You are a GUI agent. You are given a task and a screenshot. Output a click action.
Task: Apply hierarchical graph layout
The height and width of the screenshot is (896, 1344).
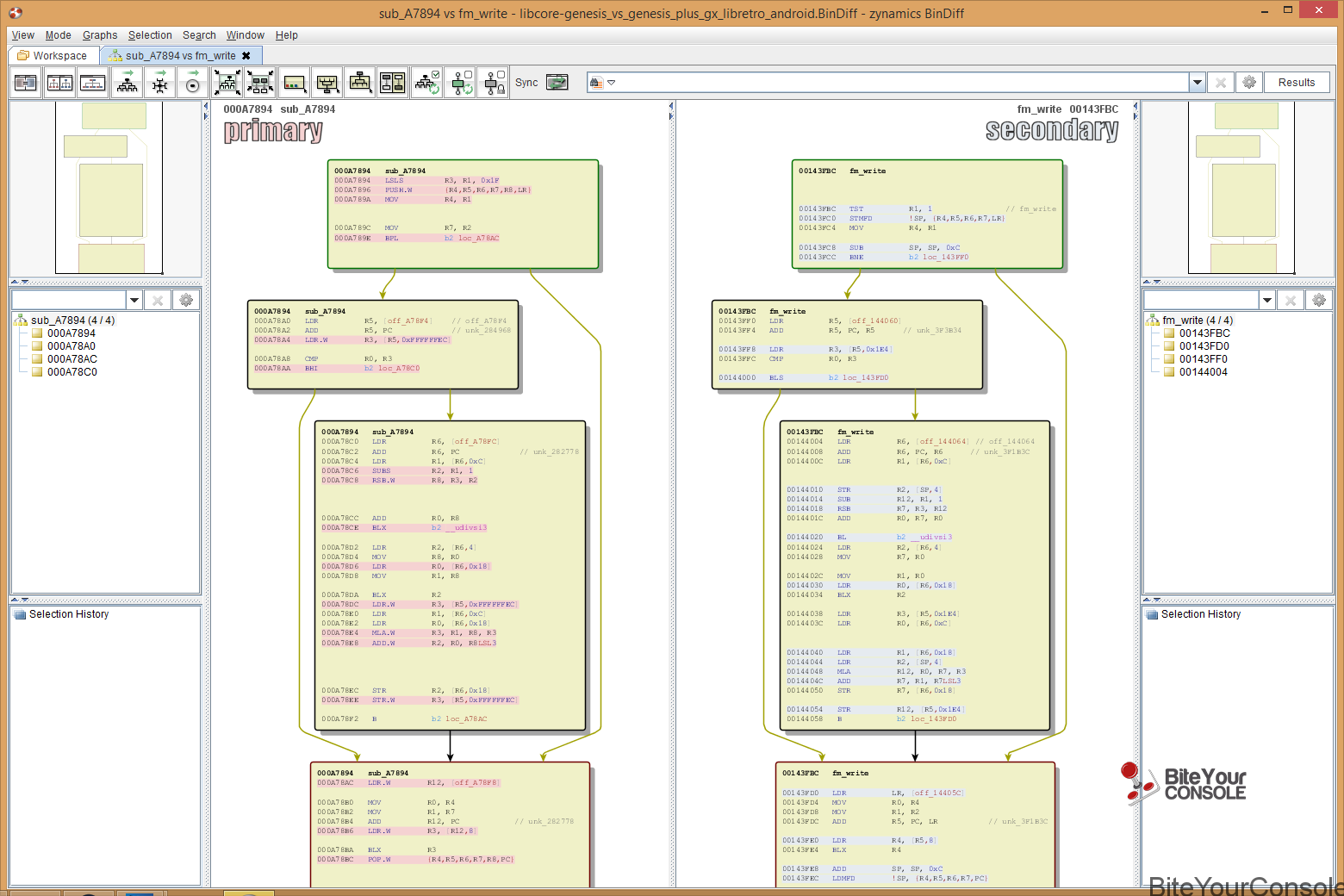128,83
